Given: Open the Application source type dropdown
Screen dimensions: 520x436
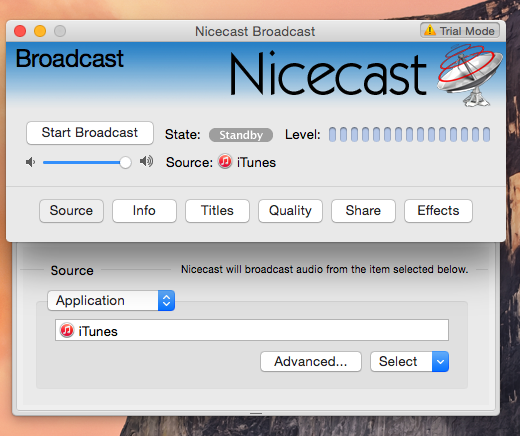Looking at the screenshot, I should click(x=111, y=300).
